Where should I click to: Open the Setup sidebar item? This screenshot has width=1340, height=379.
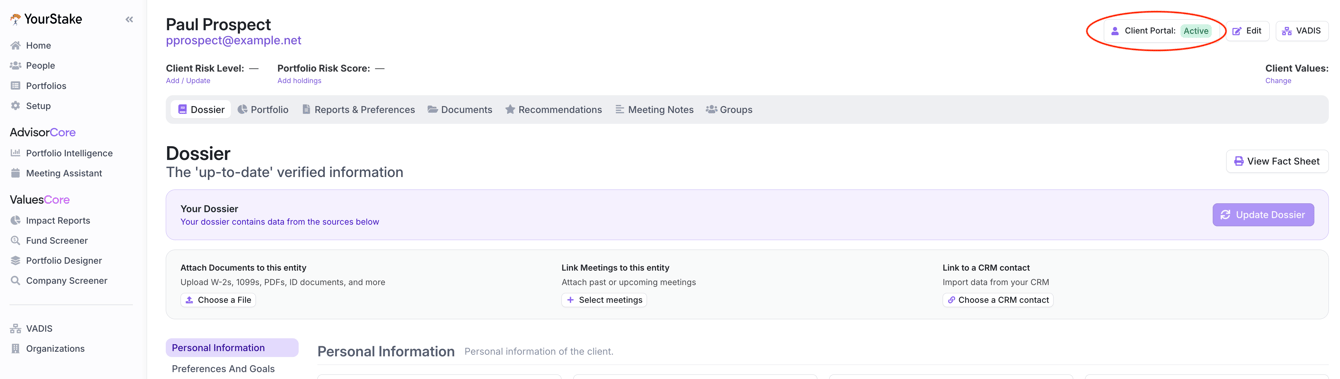pos(38,105)
